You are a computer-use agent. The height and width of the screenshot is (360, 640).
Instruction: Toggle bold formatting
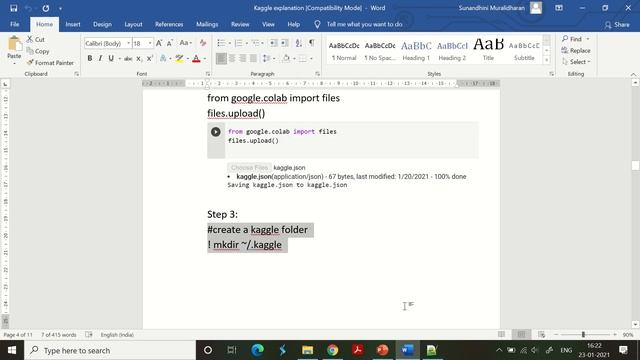pyautogui.click(x=90, y=58)
